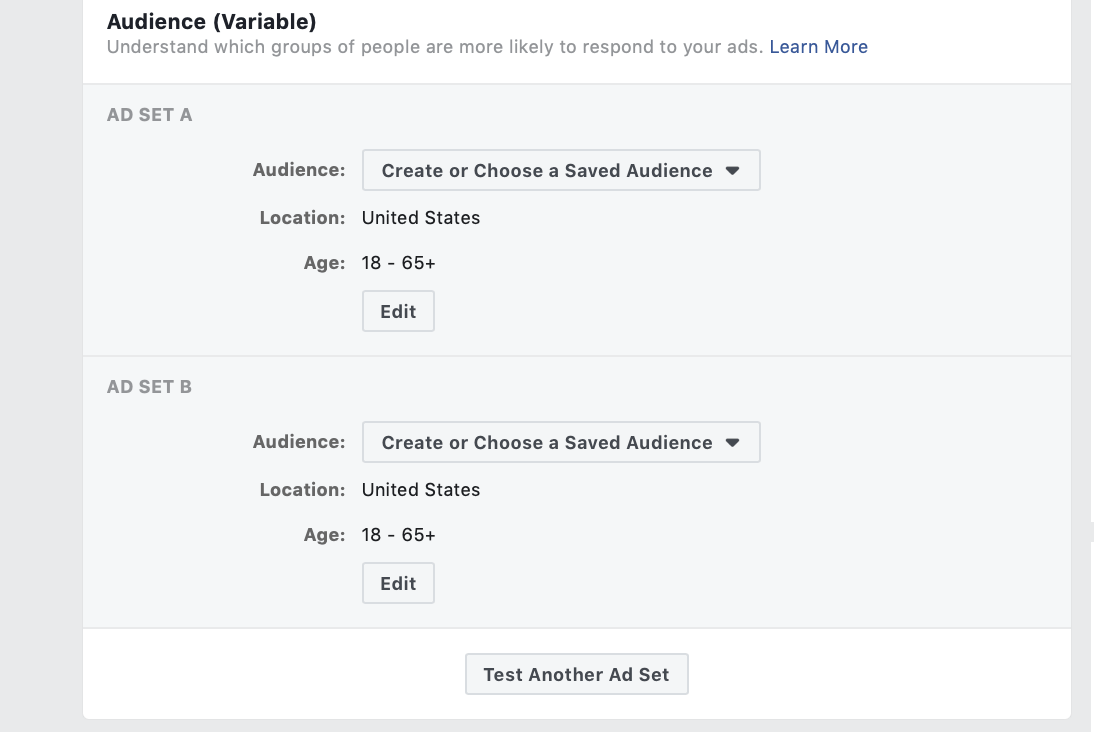Viewport: 1094px width, 732px height.
Task: Open Ad Set B saved audience dropdown
Action: point(561,442)
